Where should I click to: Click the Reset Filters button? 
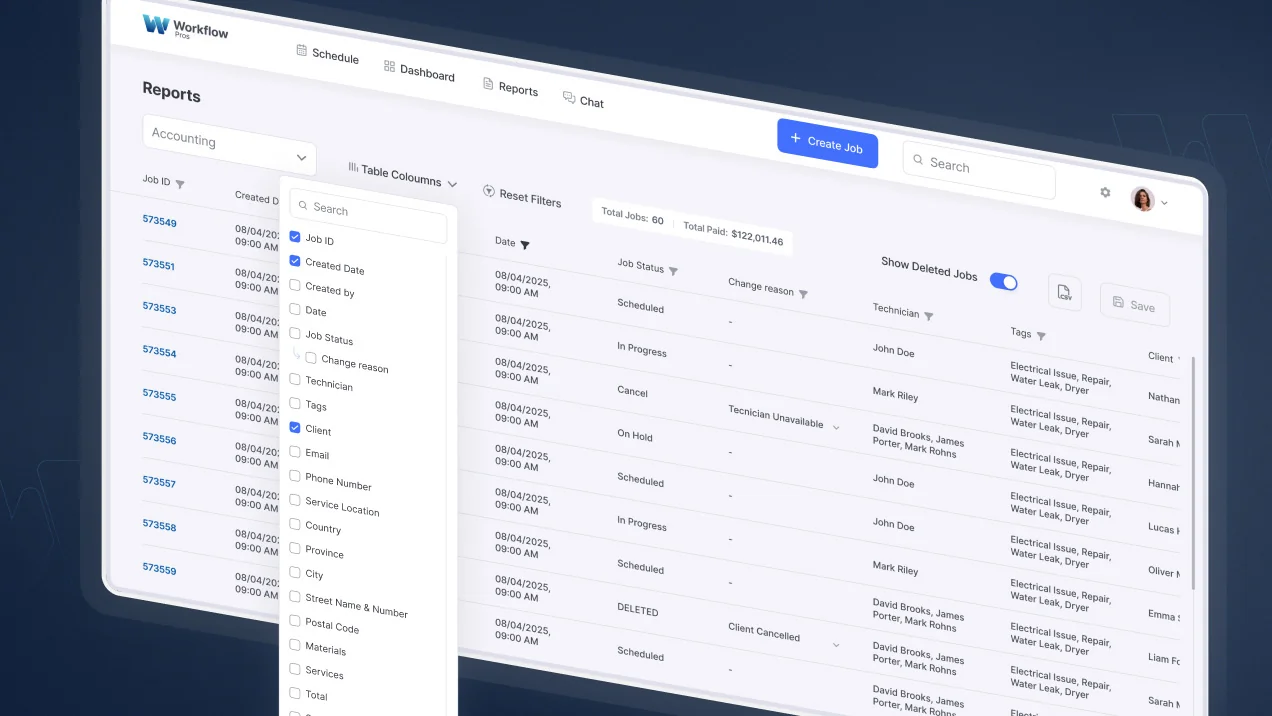tap(522, 196)
